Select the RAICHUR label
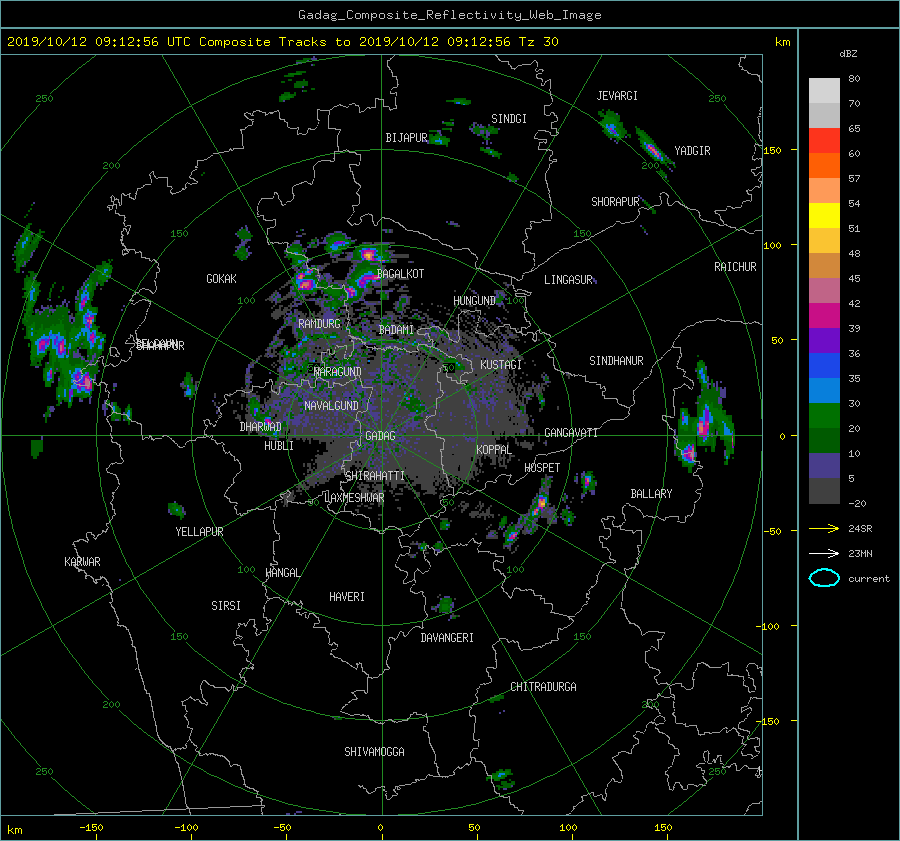This screenshot has width=900, height=841. point(735,267)
